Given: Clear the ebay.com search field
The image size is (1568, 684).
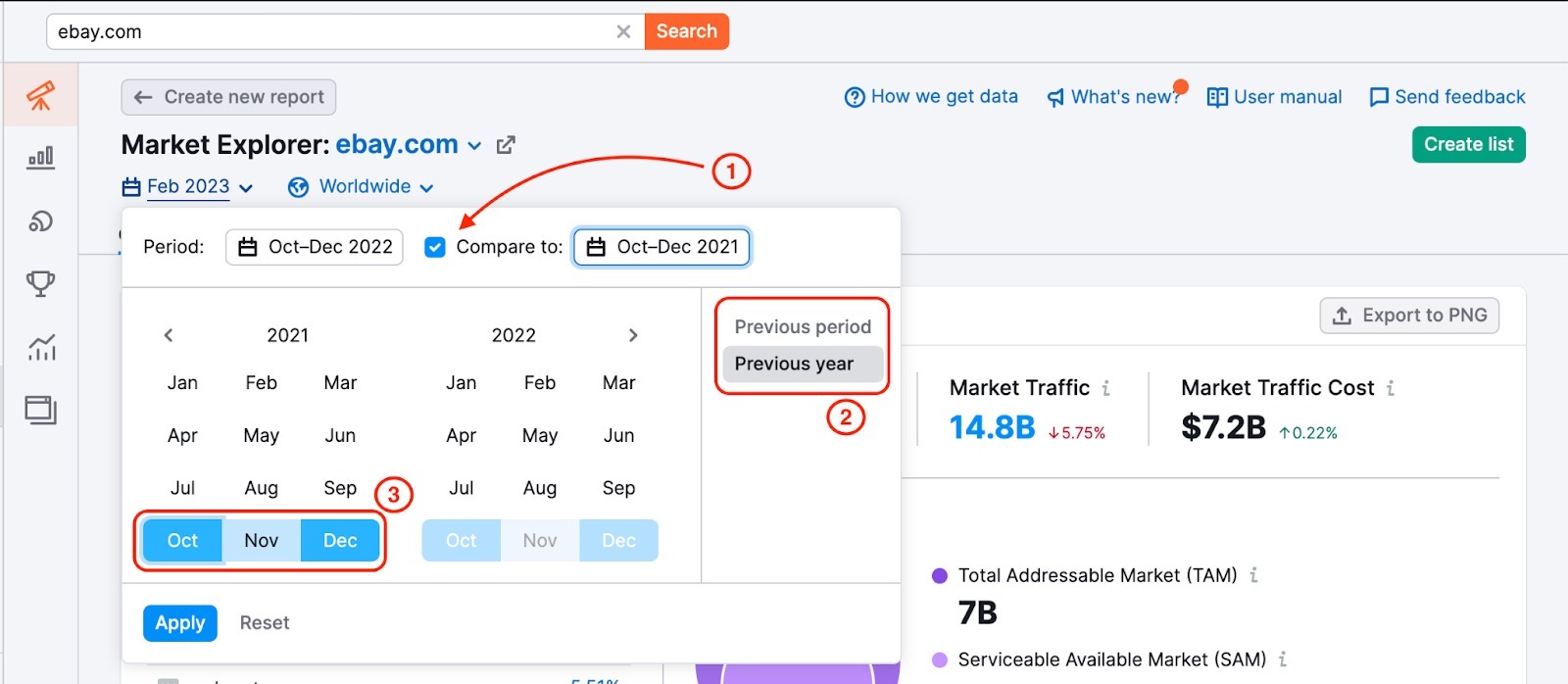Looking at the screenshot, I should [623, 31].
